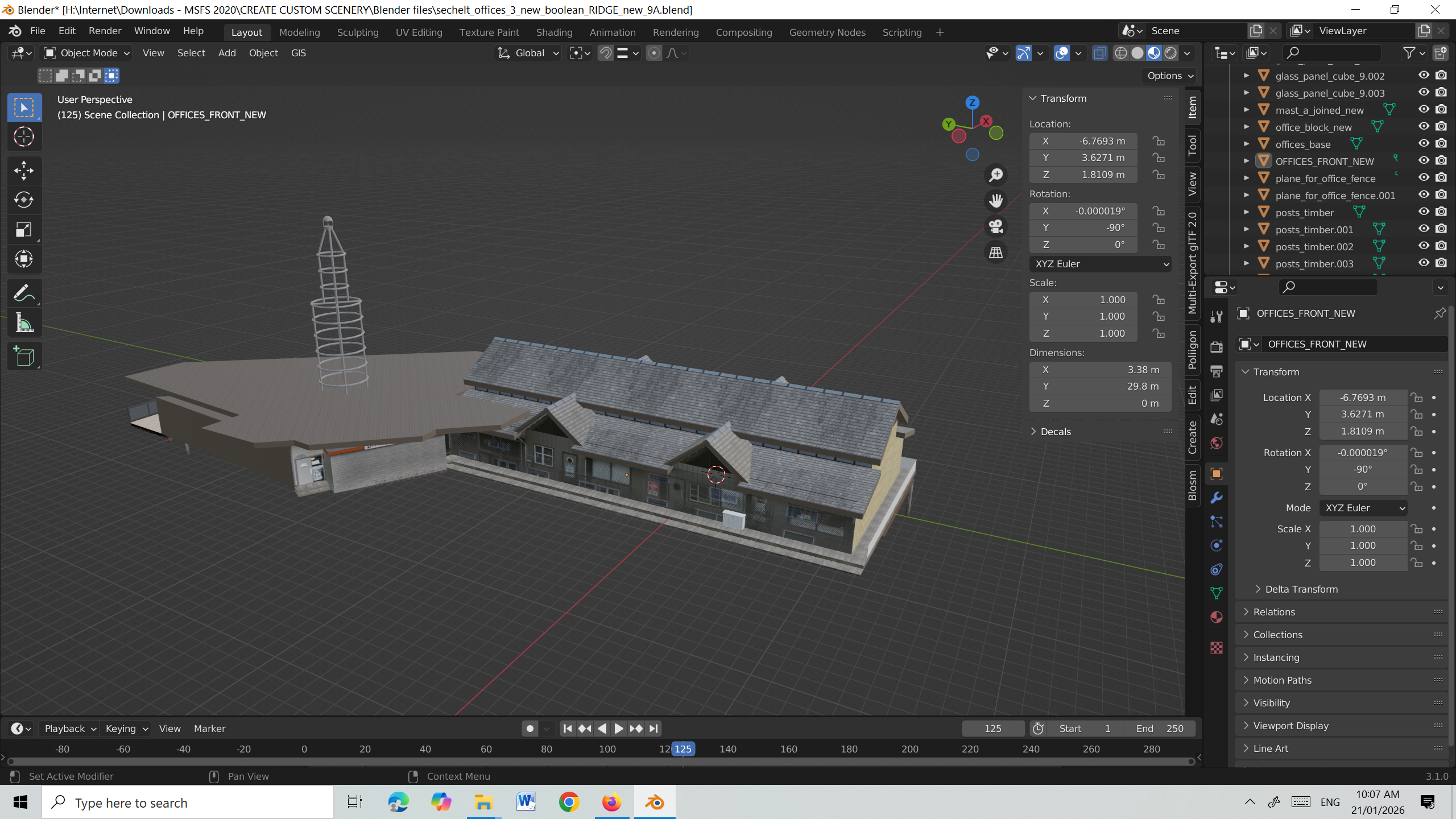Choose the Add Cube tool

click(24, 357)
